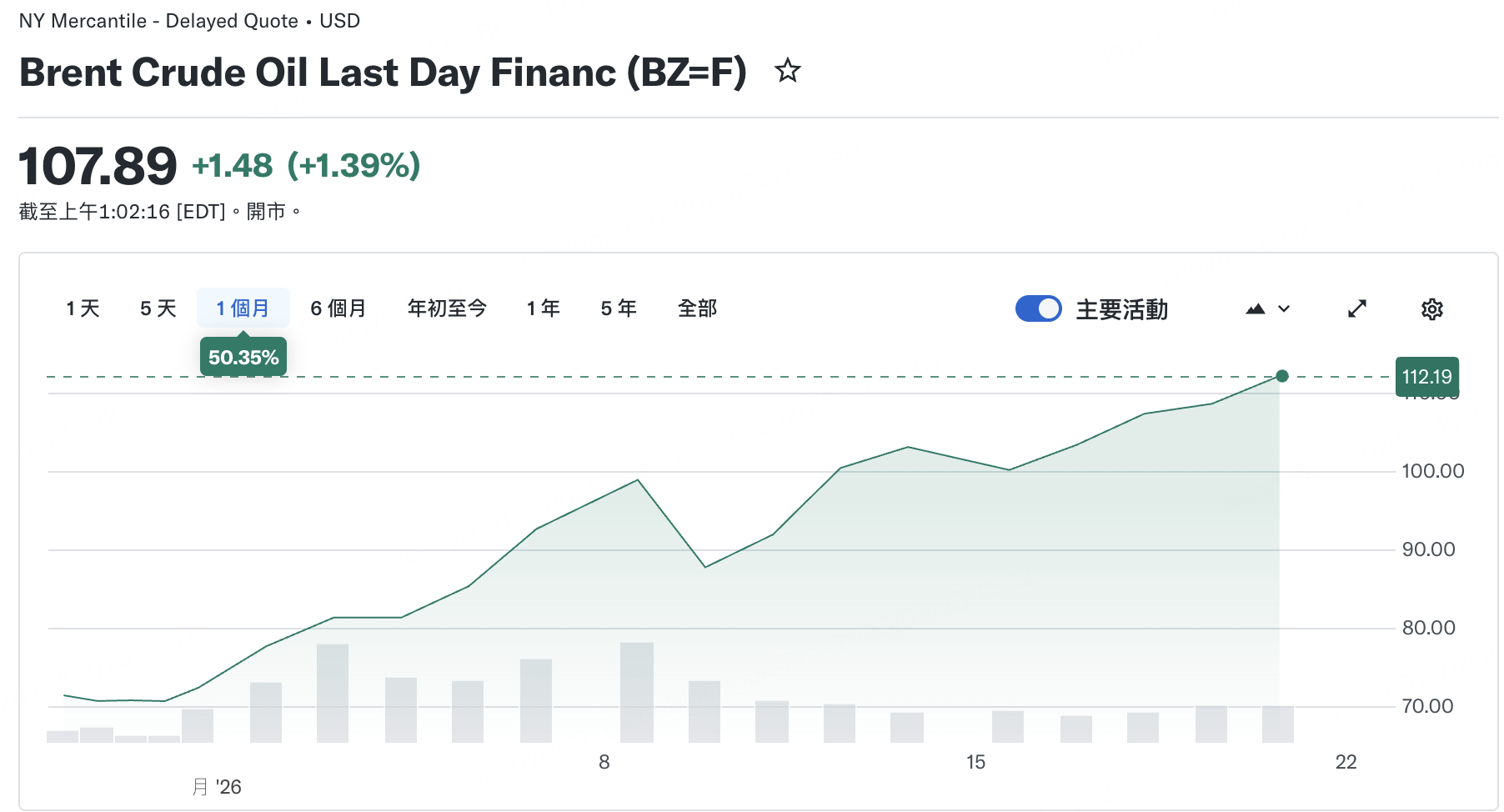Click the mountain chart type icon
1504x812 pixels.
coord(1255,309)
